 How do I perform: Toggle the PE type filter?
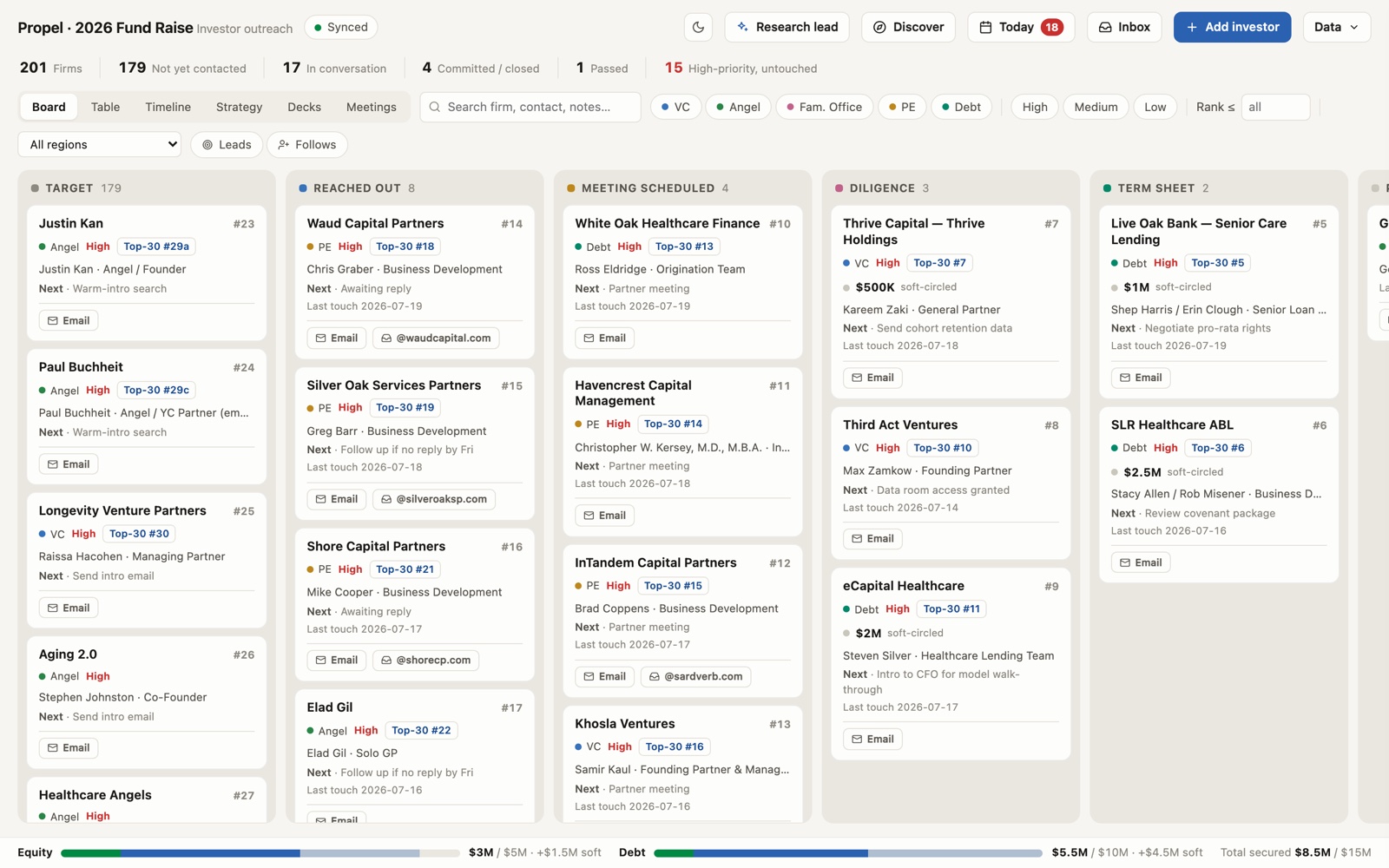(x=902, y=107)
